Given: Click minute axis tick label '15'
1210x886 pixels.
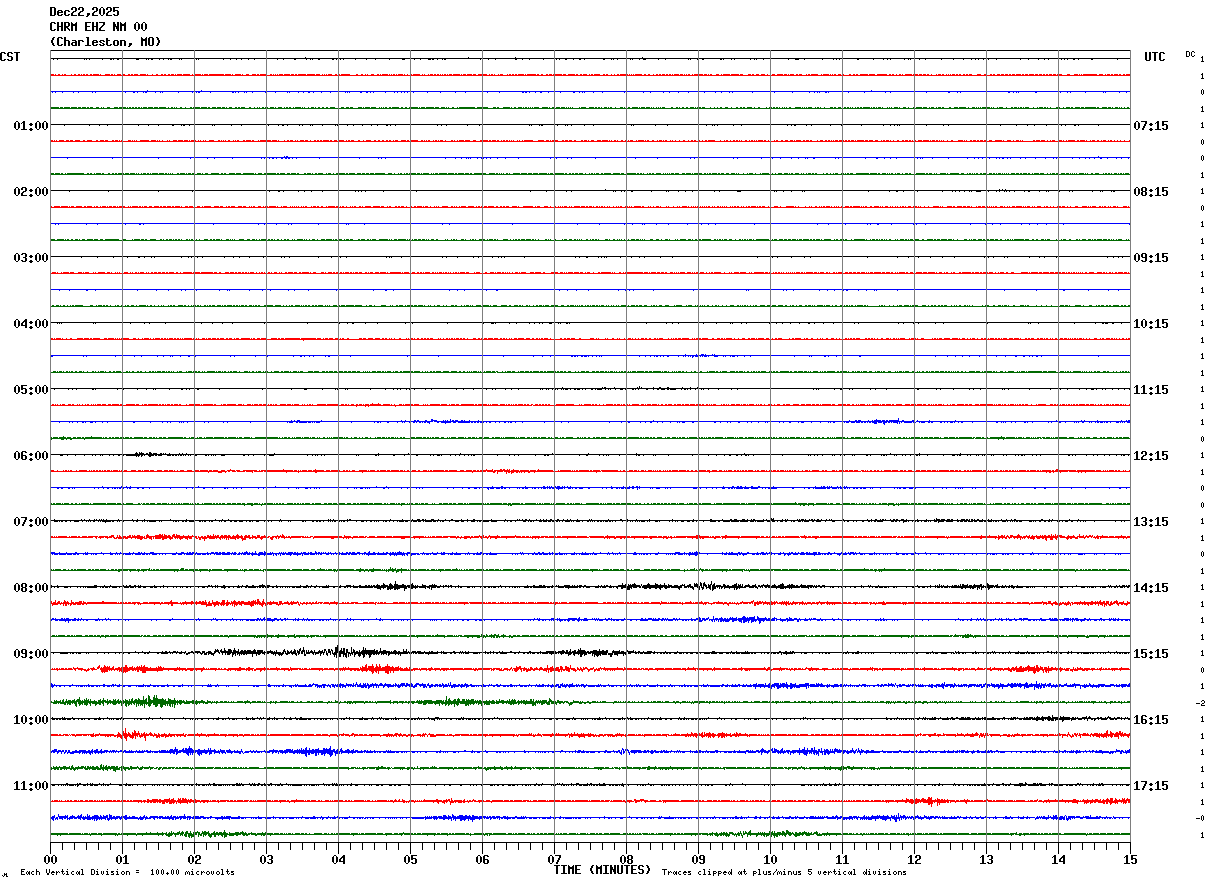Looking at the screenshot, I should click(1130, 859).
